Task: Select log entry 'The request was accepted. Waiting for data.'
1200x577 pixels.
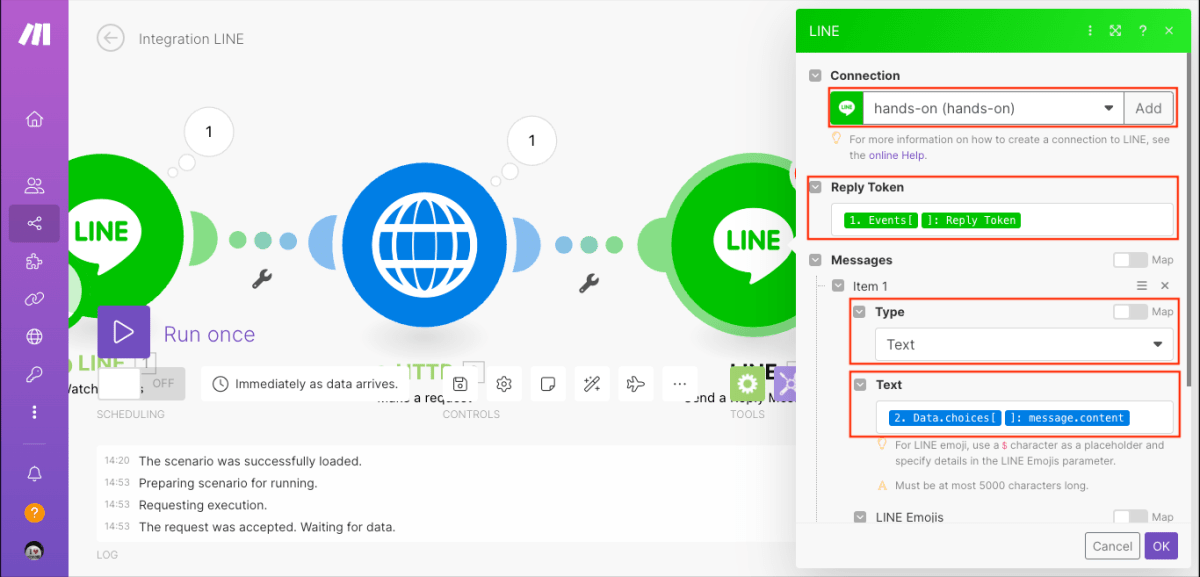Action: [267, 527]
